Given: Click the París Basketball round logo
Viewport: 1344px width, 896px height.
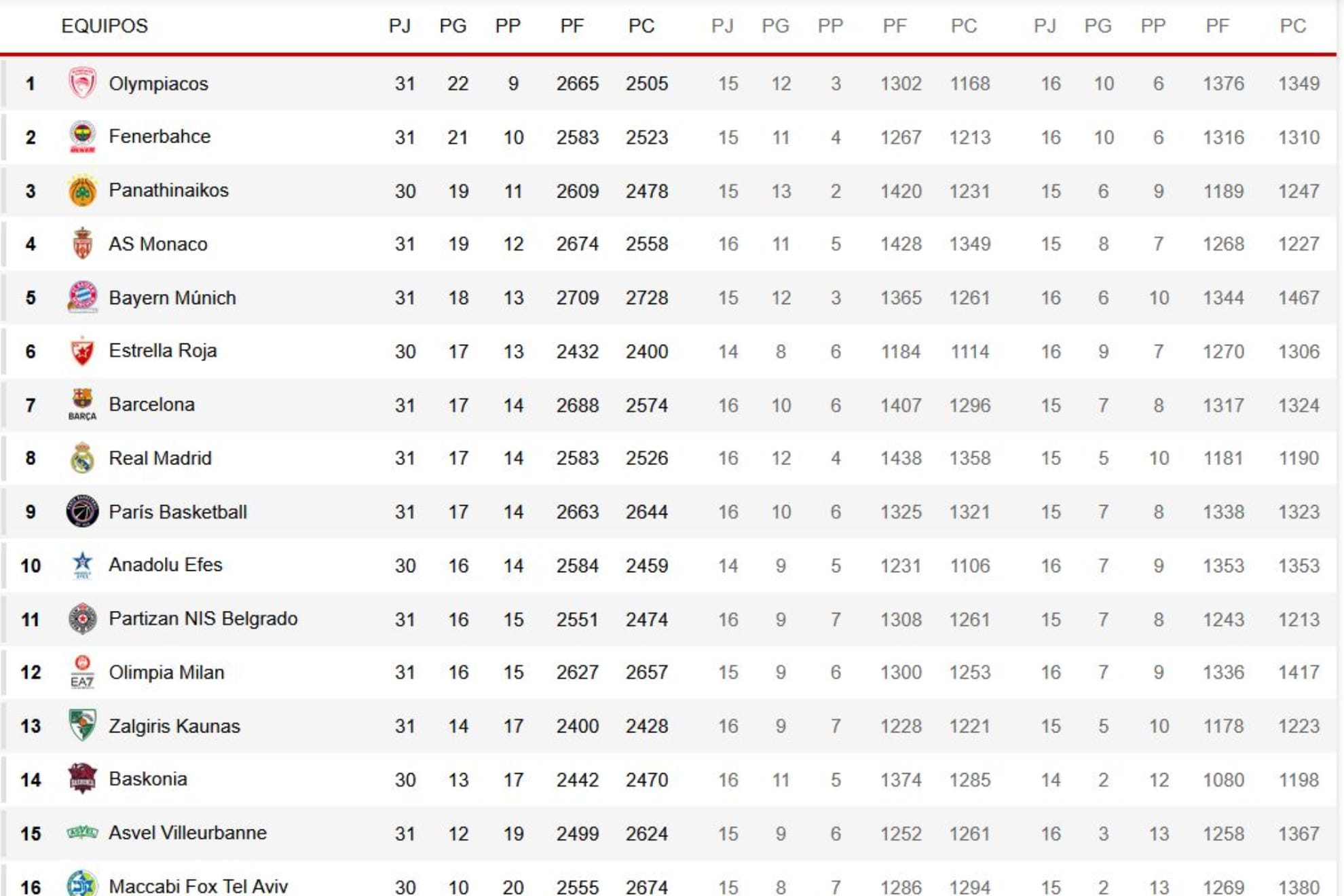Looking at the screenshot, I should pyautogui.click(x=82, y=511).
